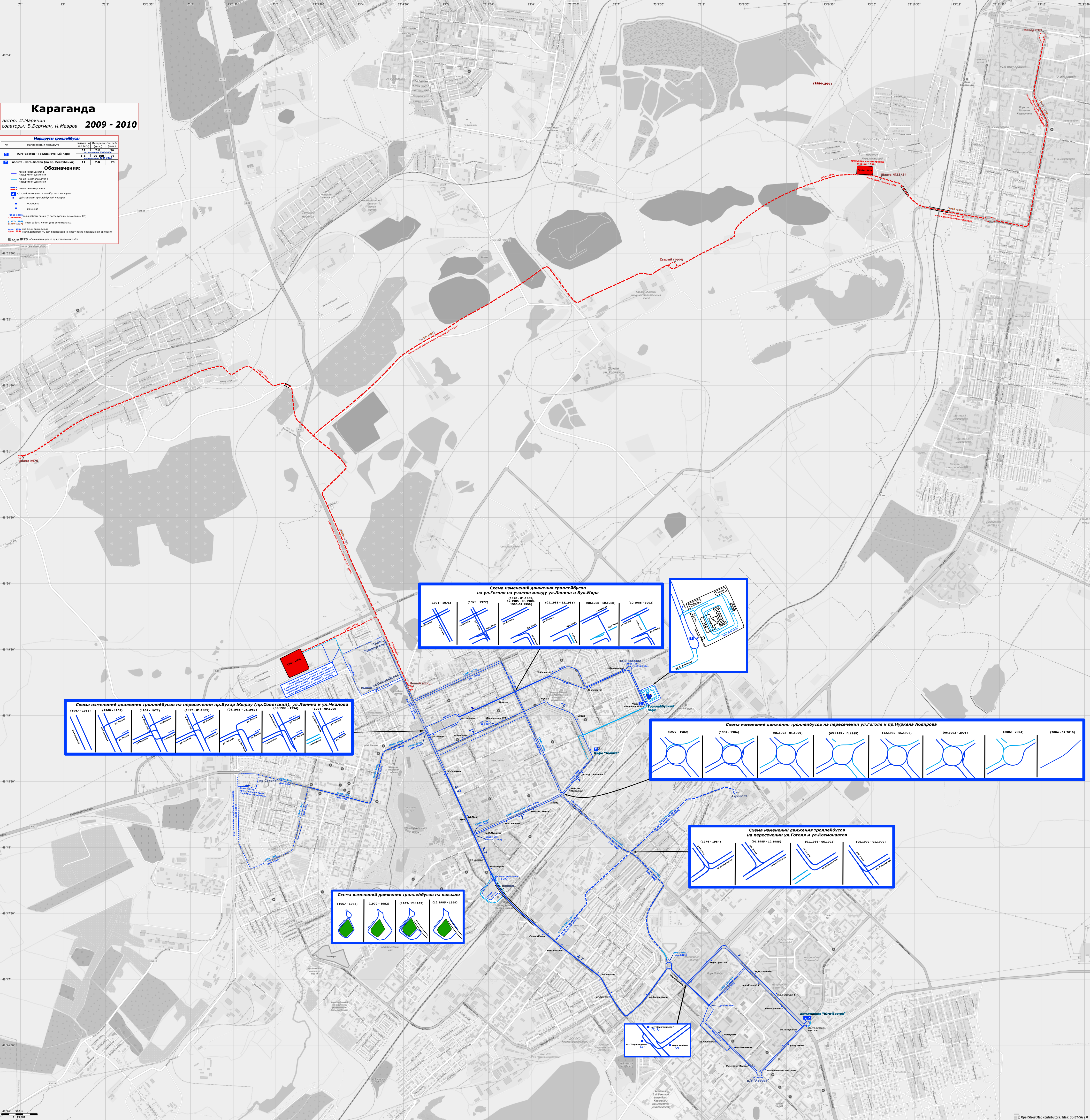Viewport: 1090px width, 1120px height.
Task: Click the 'пр.Сакена' map label
Action: point(268,781)
